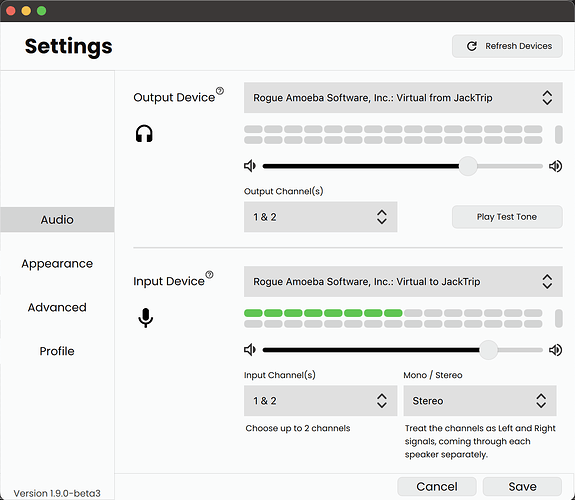Click the Output Device help question mark icon
This screenshot has width=575, height=500.
point(220,91)
